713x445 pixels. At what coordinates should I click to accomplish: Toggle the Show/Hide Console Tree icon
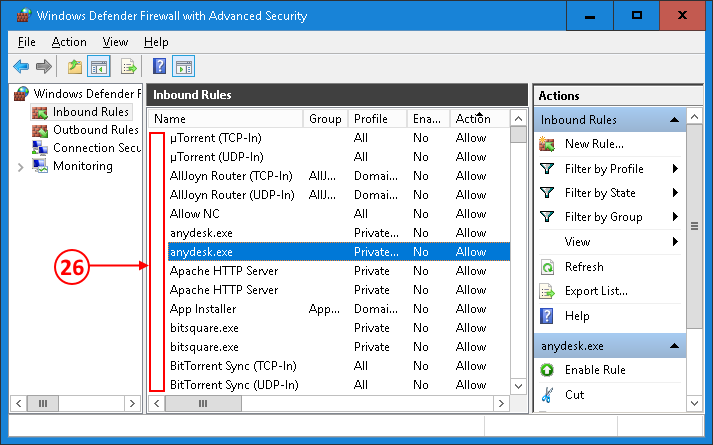click(99, 67)
